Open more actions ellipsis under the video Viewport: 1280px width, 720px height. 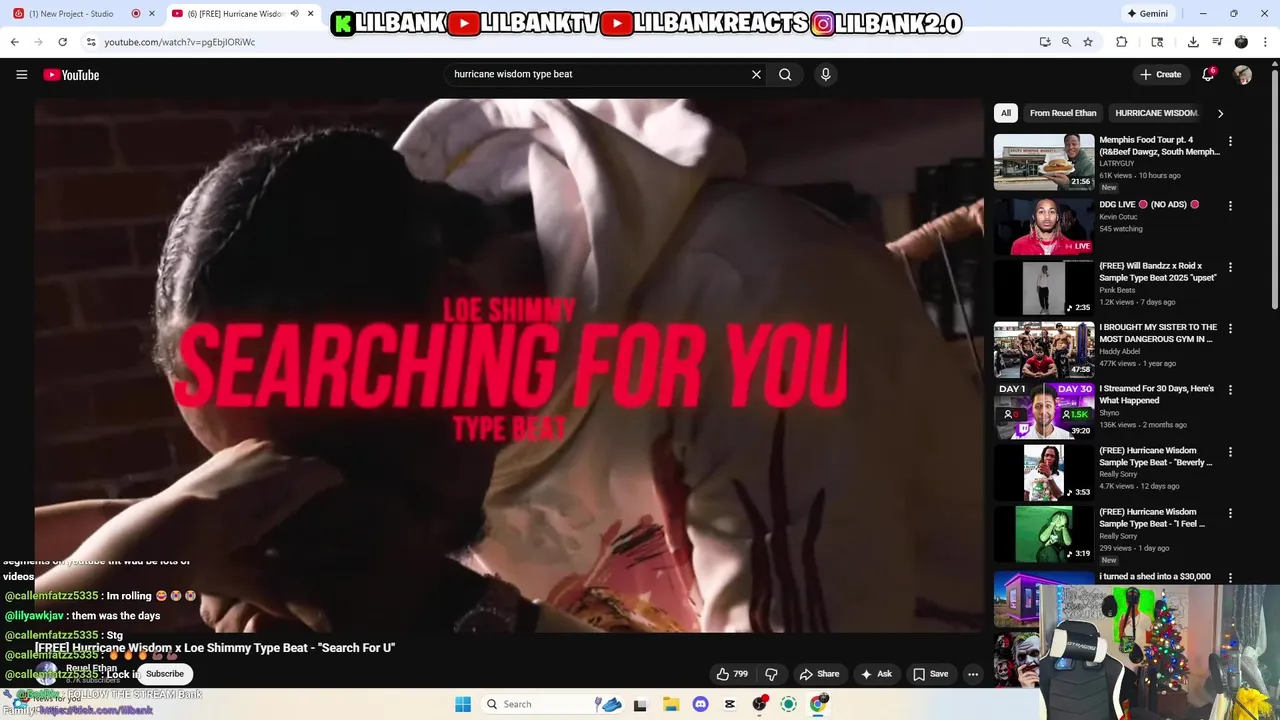tap(972, 674)
